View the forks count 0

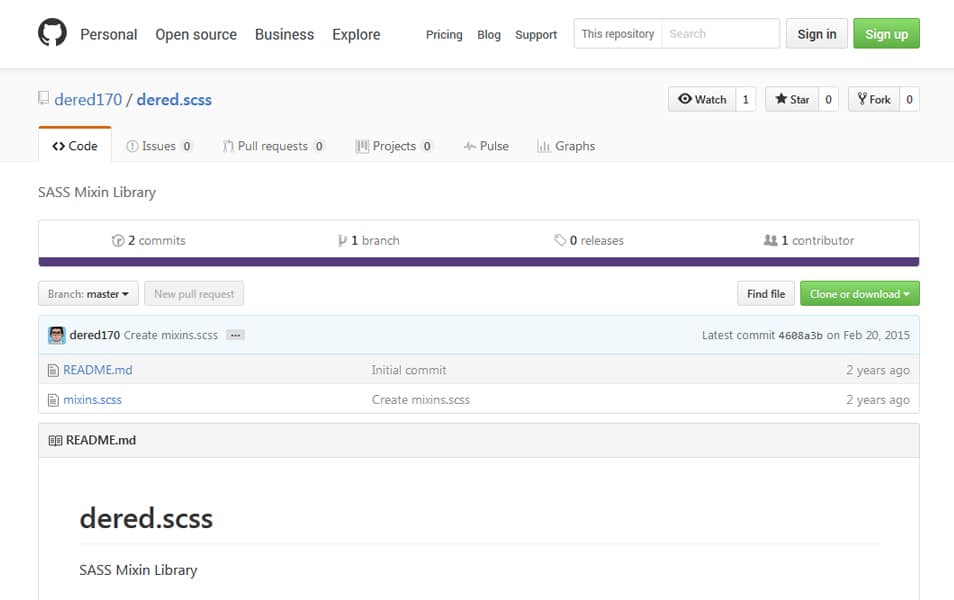coord(910,99)
